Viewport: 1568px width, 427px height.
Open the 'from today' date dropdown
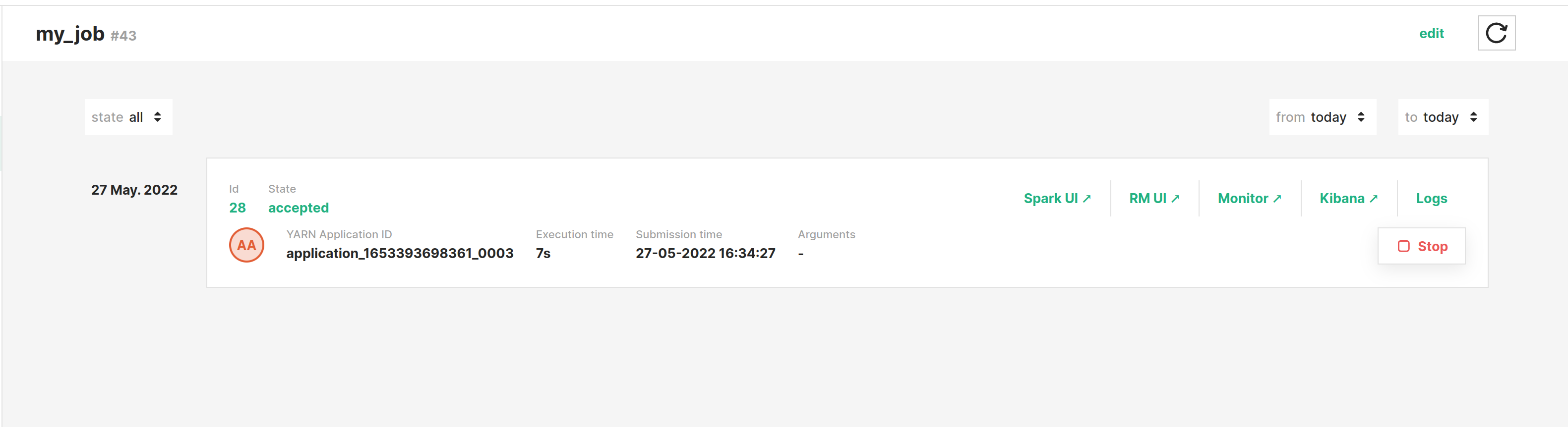(1322, 117)
